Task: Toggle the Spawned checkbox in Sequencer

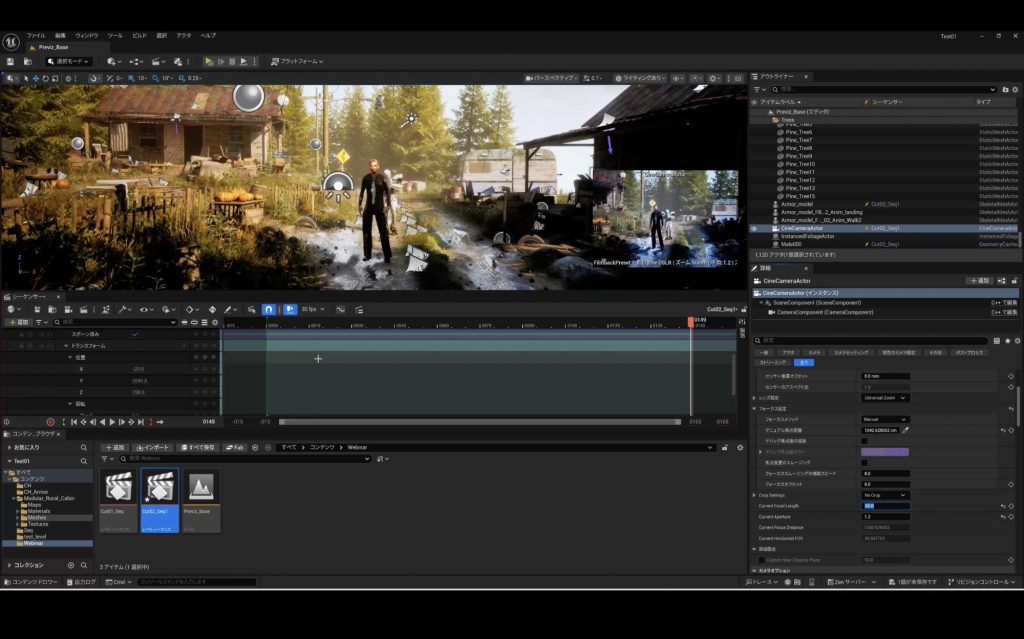Action: click(135, 334)
